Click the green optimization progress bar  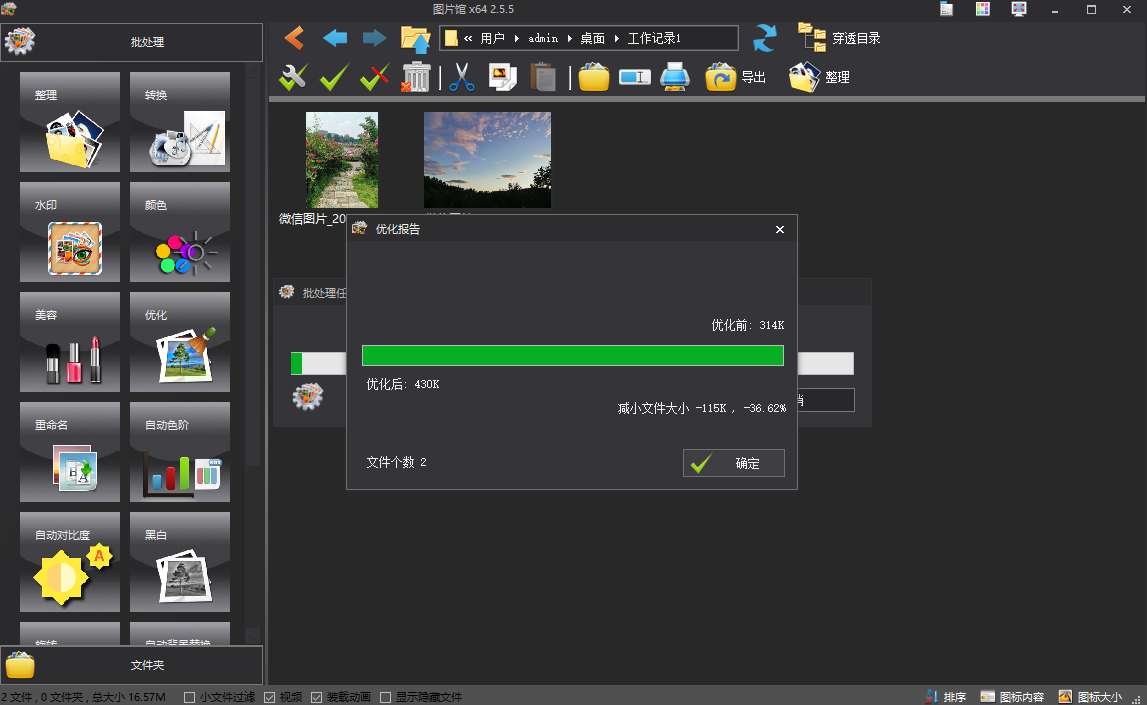(572, 356)
